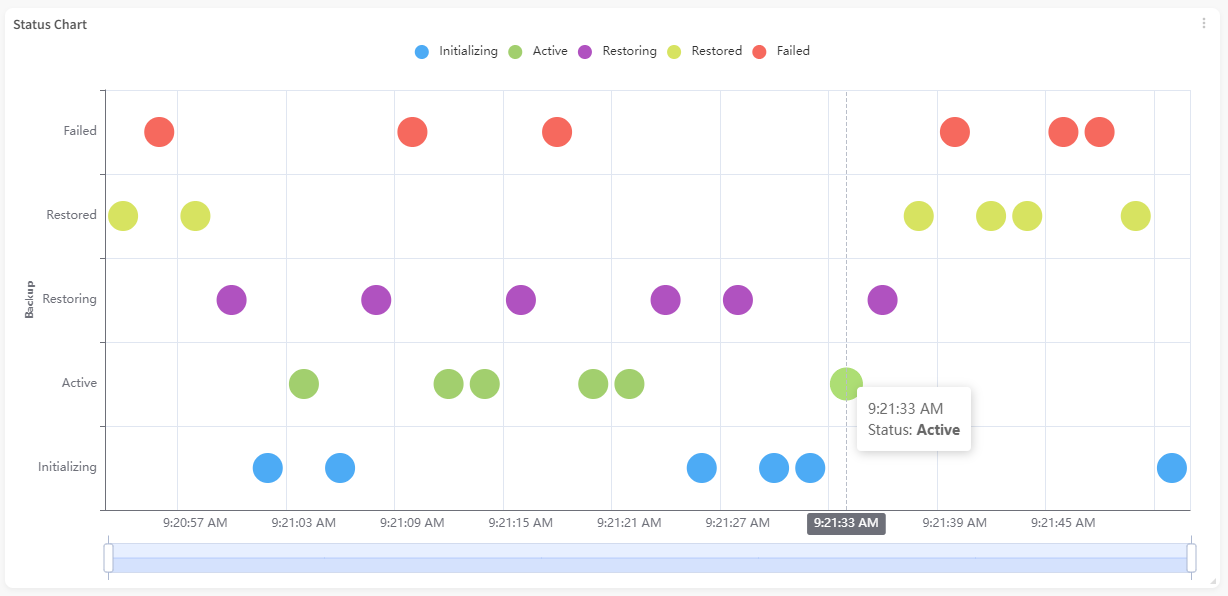Click the rightmost Initializing data point
The image size is (1228, 596).
[1171, 467]
